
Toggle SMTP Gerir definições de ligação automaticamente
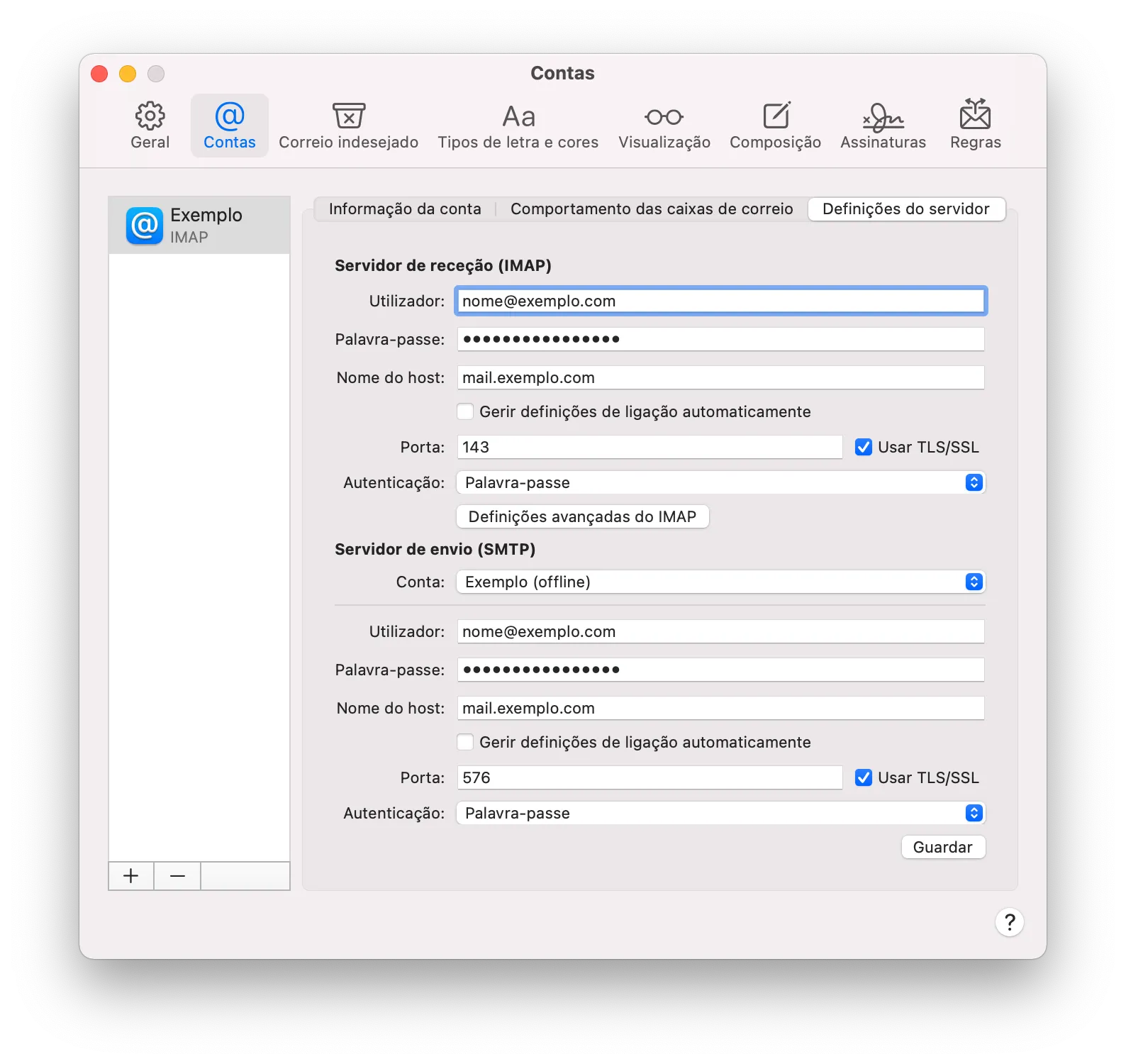pos(465,742)
